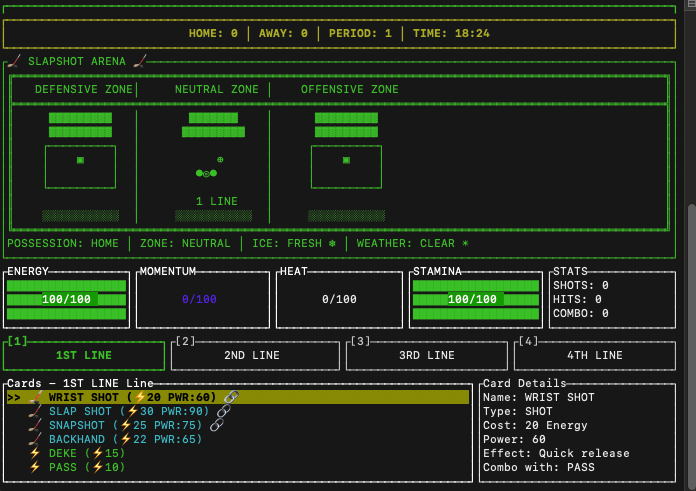Screen dimensions: 696x491
Task: Click the NEUTRAL ZONE header
Action: click(217, 89)
